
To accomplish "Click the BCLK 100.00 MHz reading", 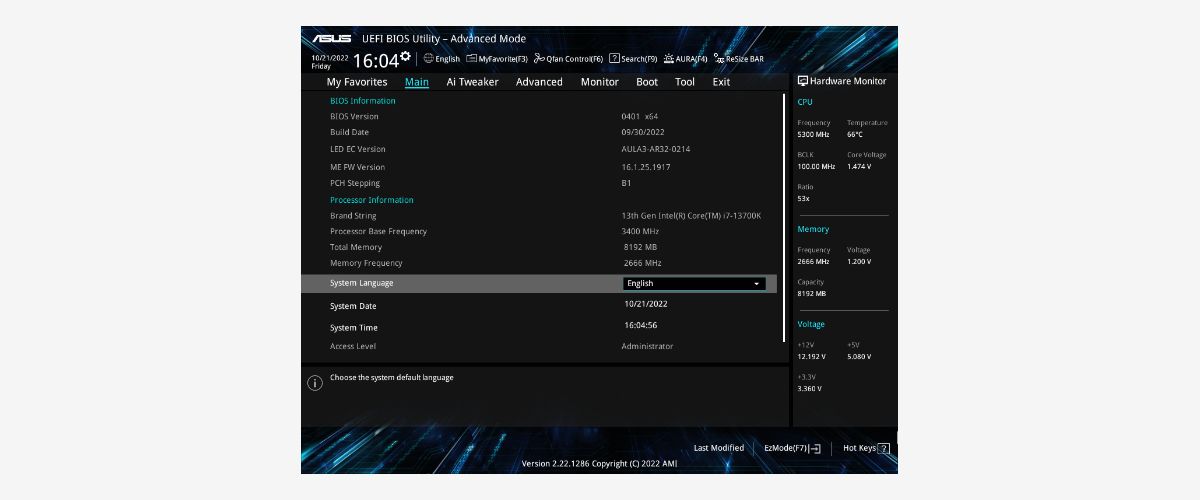I will [x=816, y=166].
